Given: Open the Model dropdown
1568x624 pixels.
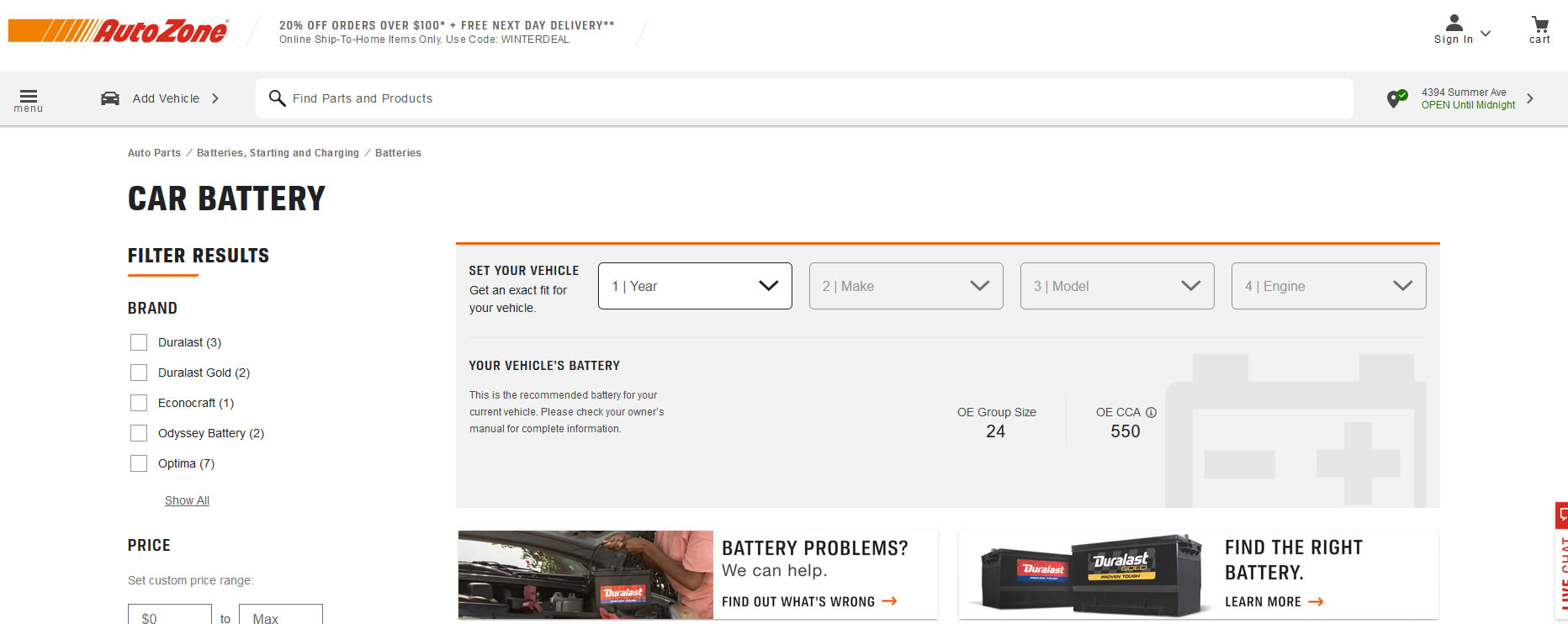Looking at the screenshot, I should pos(1117,286).
